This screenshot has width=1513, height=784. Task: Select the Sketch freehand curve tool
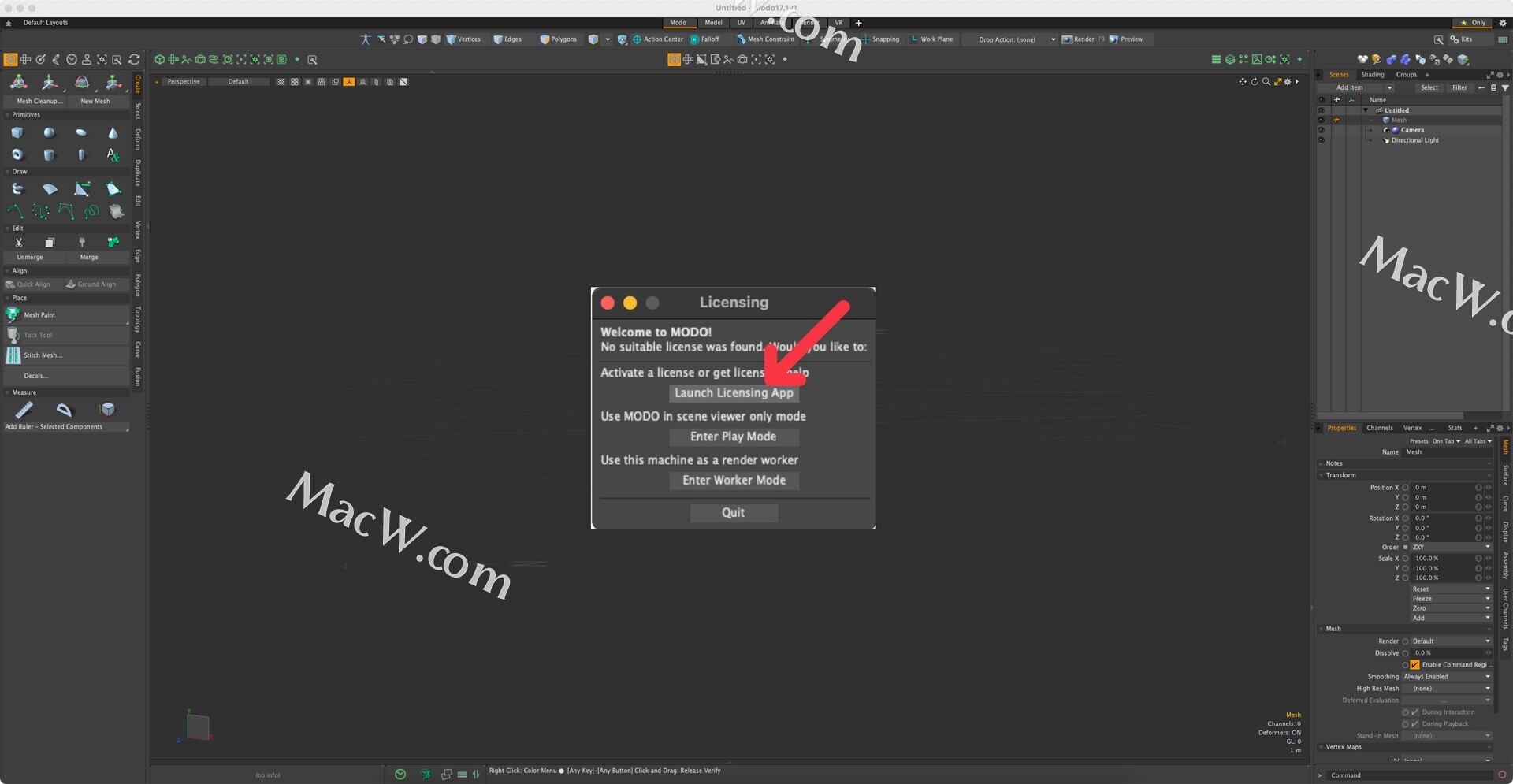coord(91,211)
